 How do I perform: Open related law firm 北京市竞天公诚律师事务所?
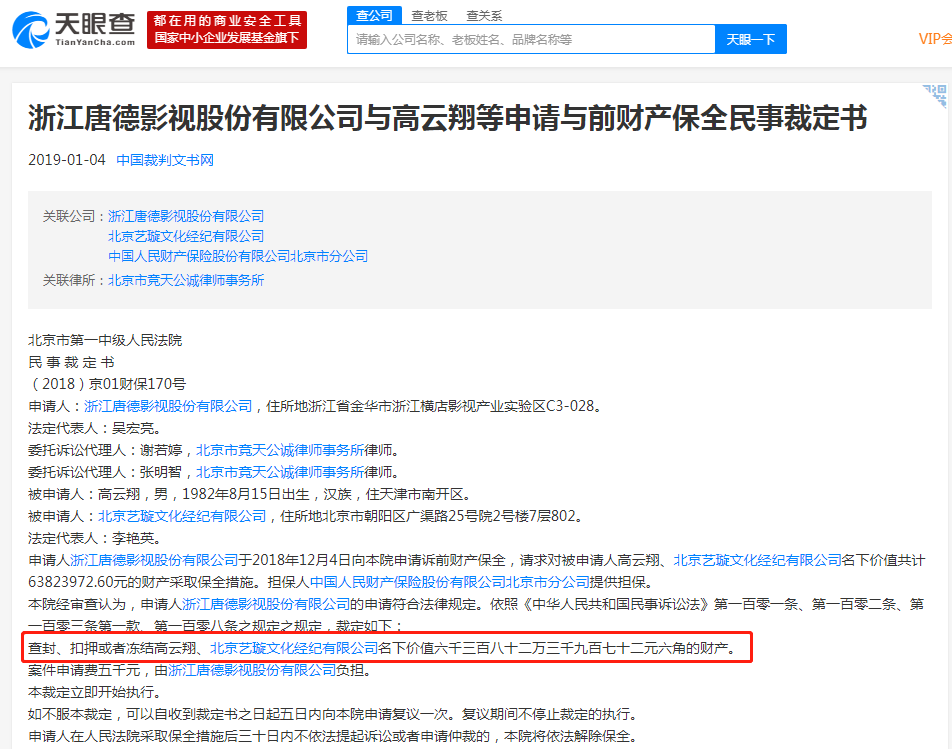[186, 280]
